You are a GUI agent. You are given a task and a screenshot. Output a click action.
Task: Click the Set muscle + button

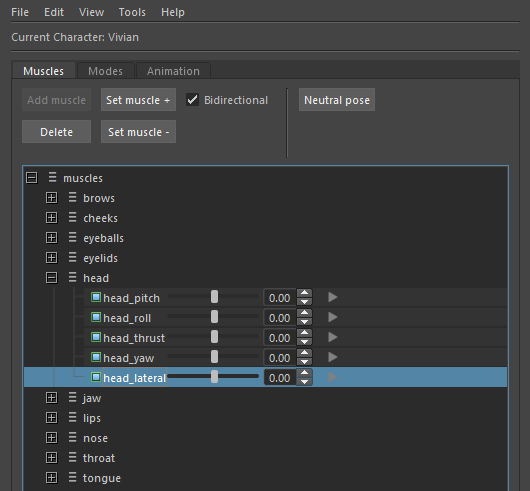(x=138, y=100)
